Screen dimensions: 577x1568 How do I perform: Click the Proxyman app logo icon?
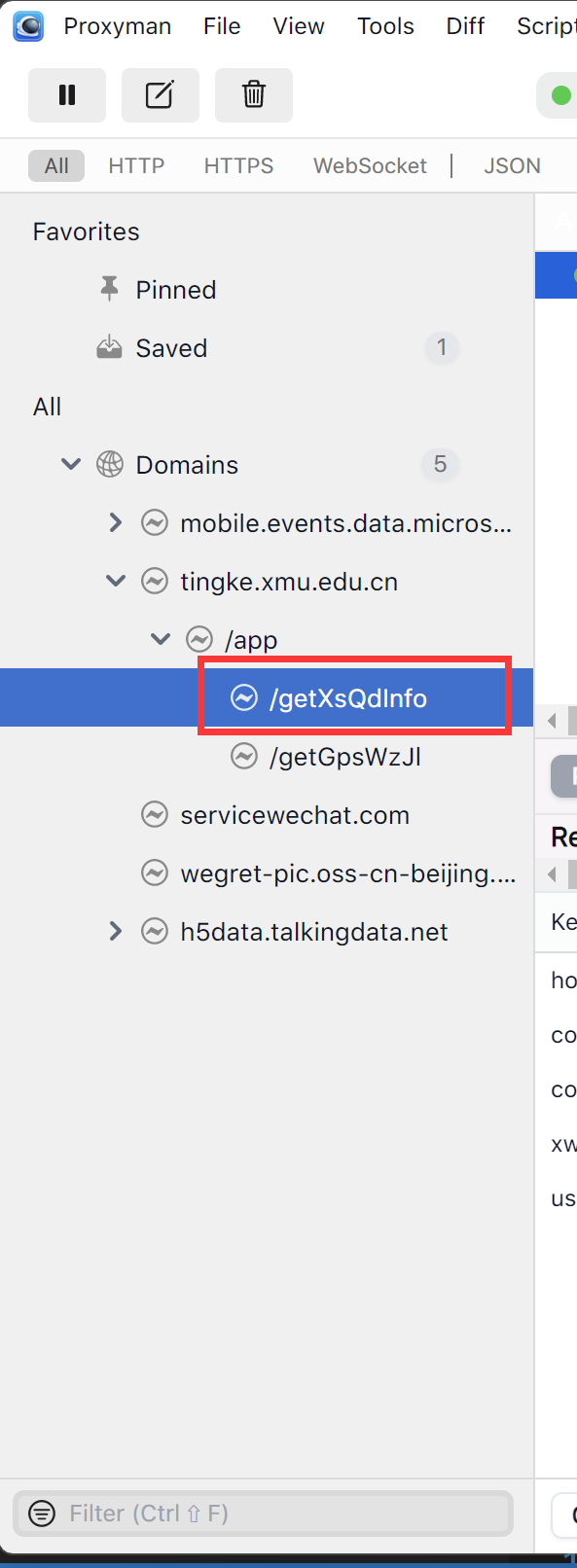27,26
